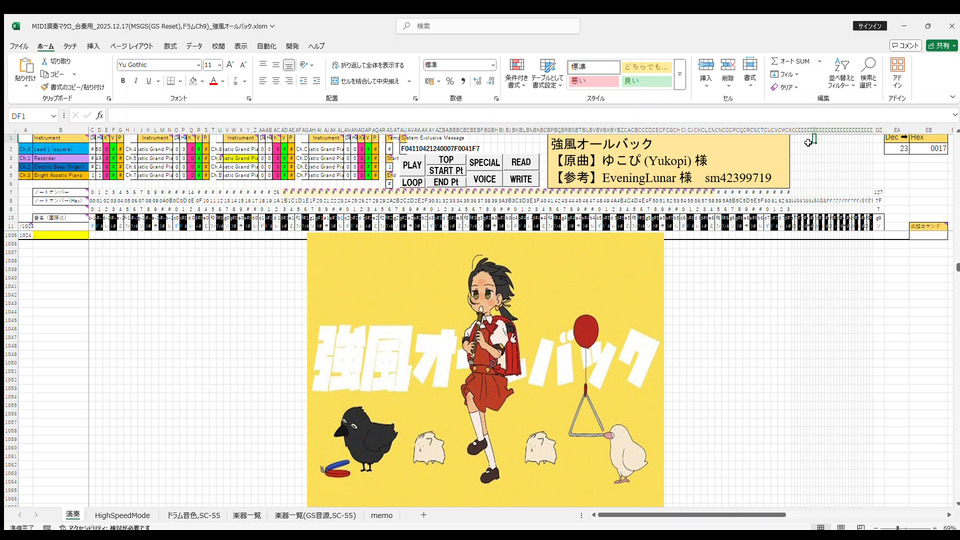The width and height of the screenshot is (960, 540).
Task: Click the SPECIAL macro button
Action: pos(484,163)
